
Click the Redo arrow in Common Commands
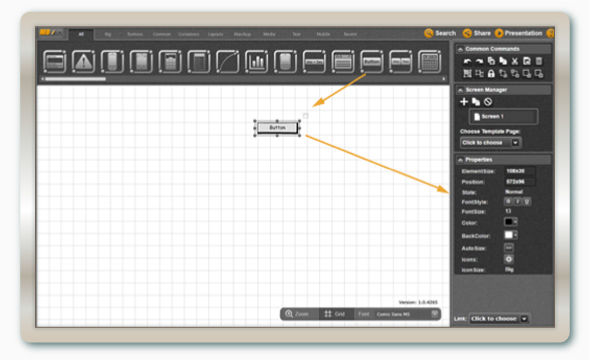pyautogui.click(x=479, y=61)
